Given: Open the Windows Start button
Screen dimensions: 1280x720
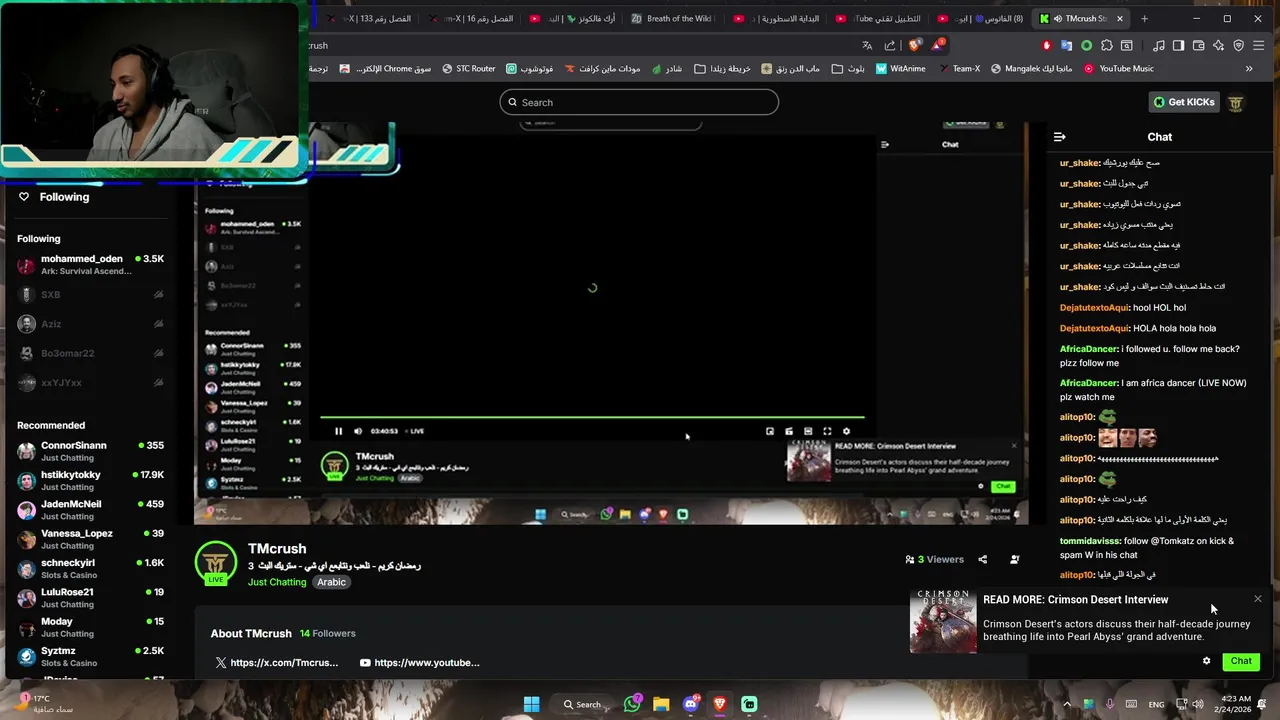Looking at the screenshot, I should (x=531, y=704).
